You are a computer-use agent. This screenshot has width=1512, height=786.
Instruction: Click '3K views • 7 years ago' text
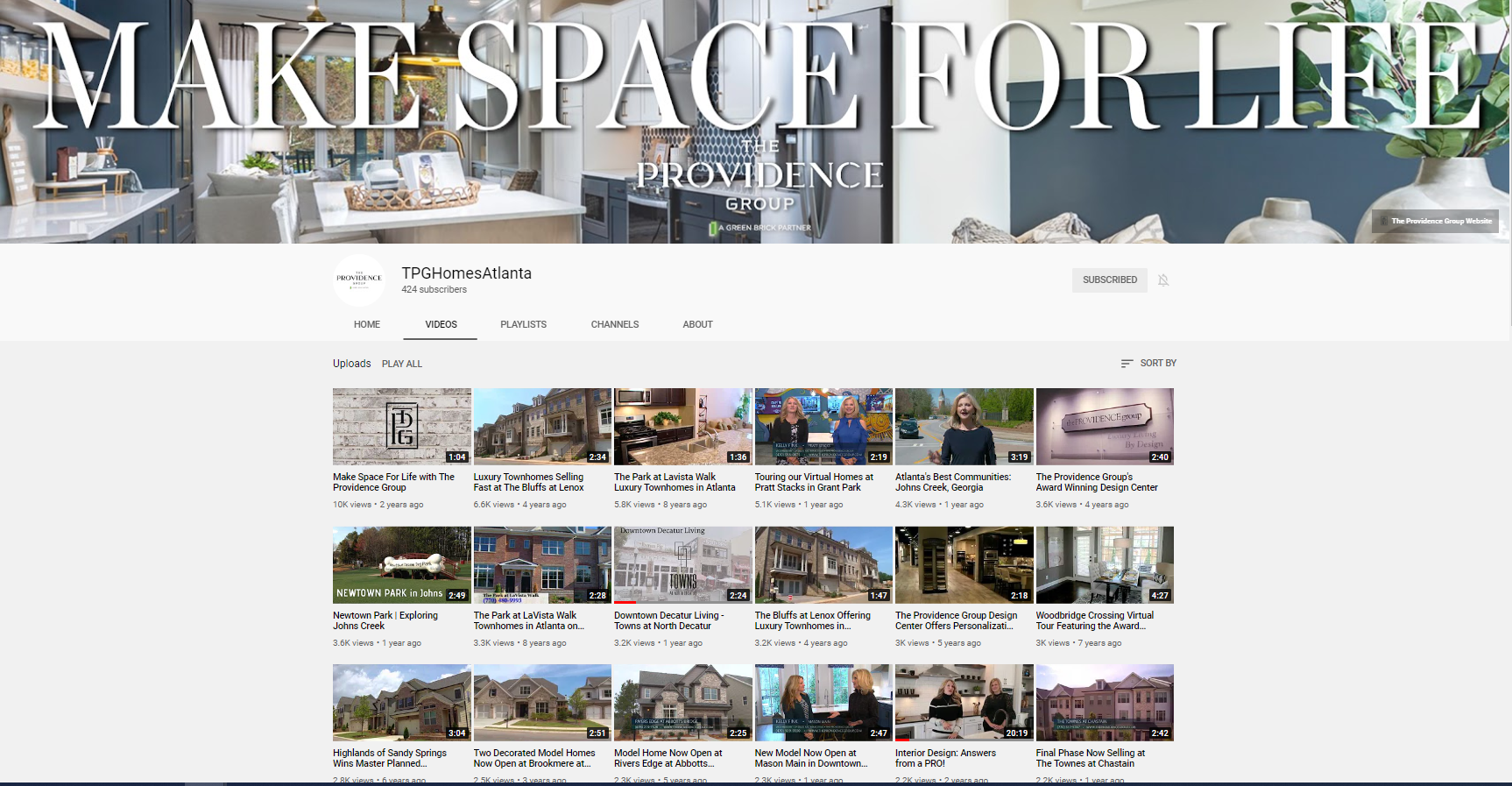1078,643
